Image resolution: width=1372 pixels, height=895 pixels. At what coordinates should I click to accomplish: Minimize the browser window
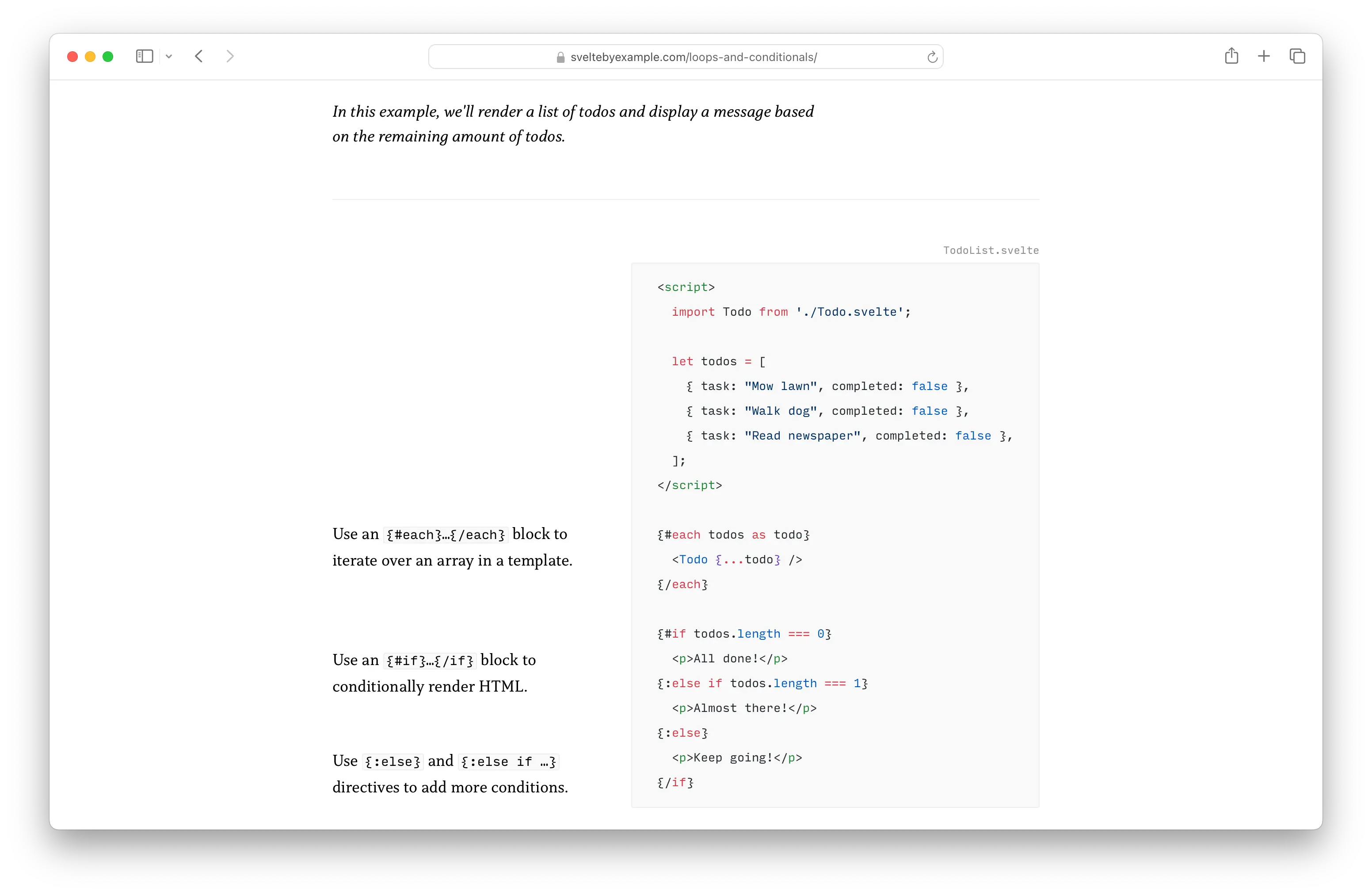point(90,56)
